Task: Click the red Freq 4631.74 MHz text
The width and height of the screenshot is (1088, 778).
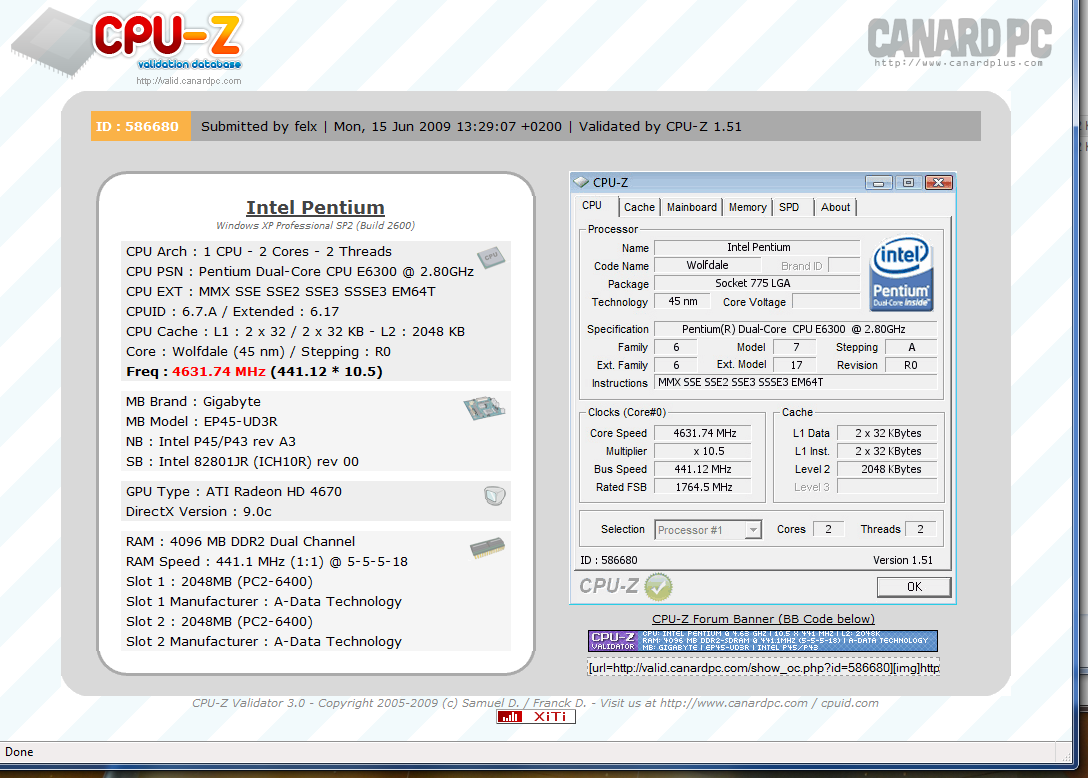Action: coord(219,371)
